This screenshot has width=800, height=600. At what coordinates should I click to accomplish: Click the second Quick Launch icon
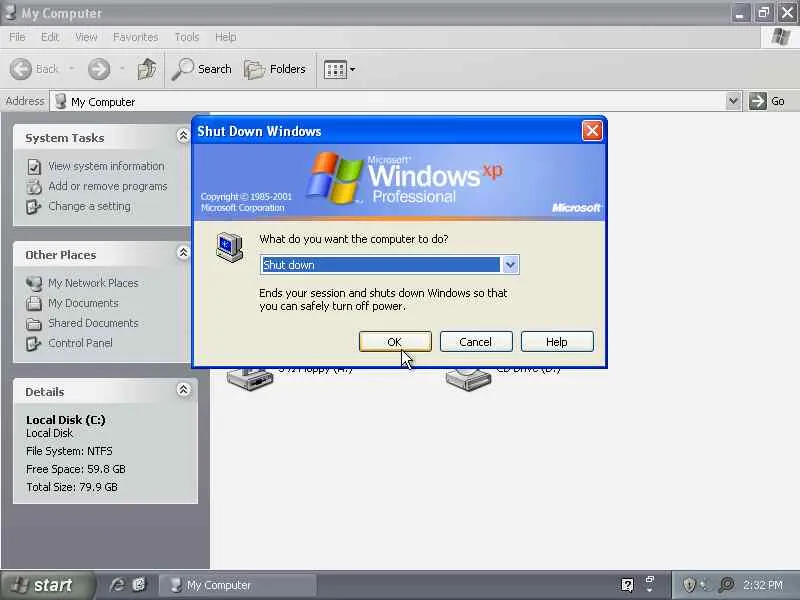click(x=139, y=585)
